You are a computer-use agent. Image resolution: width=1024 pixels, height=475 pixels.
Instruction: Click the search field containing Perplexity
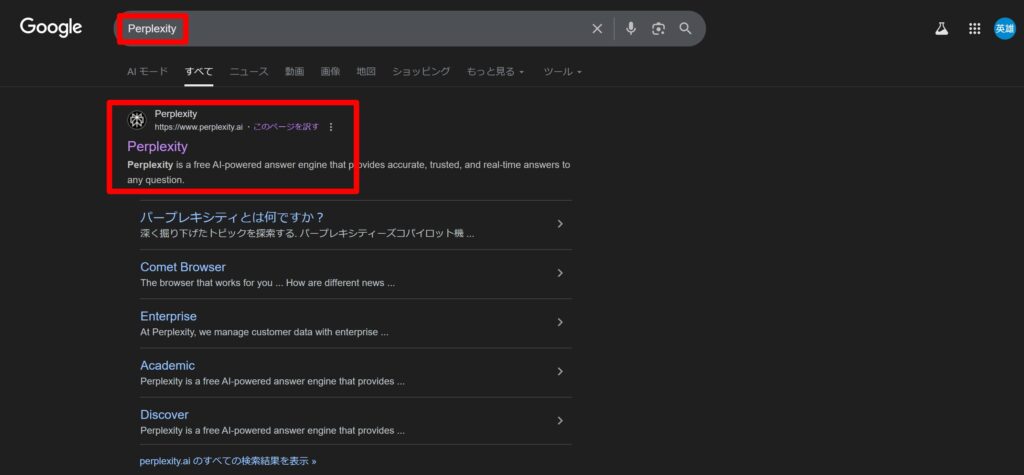[409, 29]
